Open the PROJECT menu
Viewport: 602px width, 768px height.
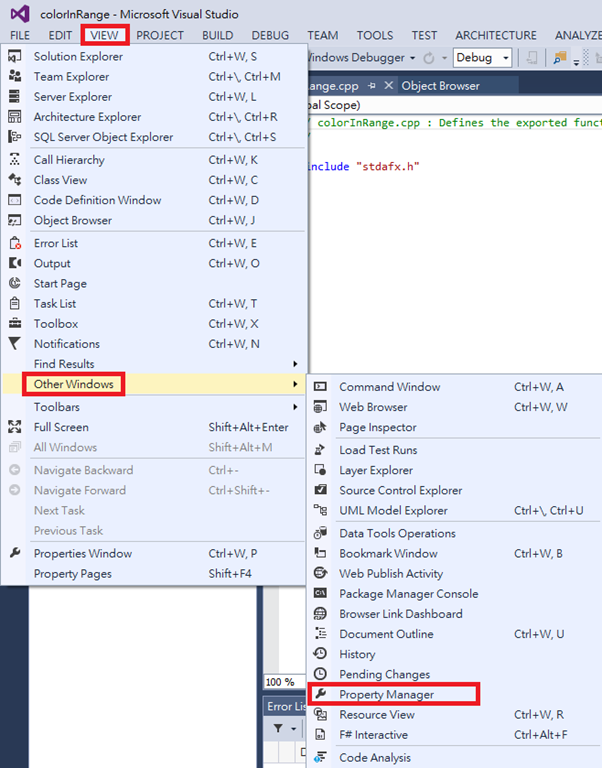click(160, 35)
